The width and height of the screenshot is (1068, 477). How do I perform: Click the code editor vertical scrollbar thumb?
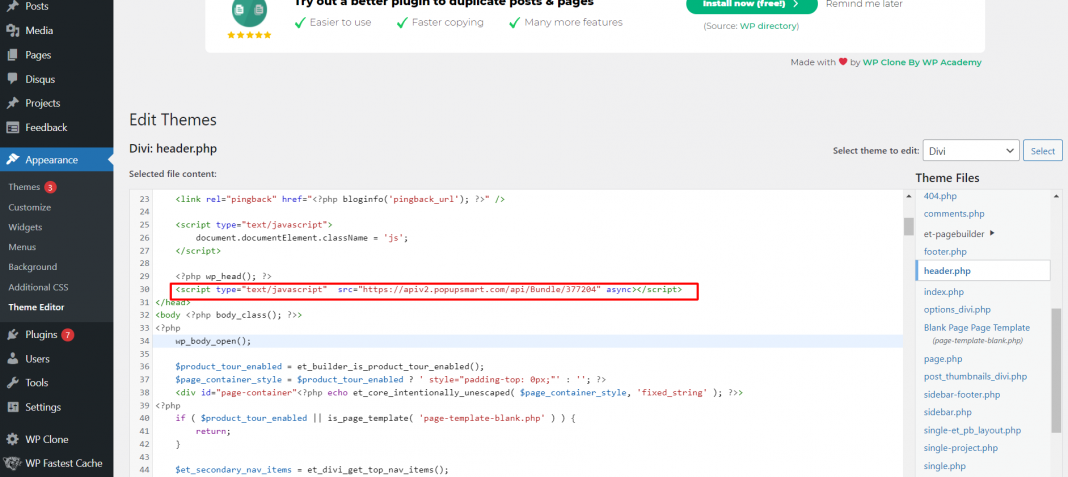click(x=909, y=226)
